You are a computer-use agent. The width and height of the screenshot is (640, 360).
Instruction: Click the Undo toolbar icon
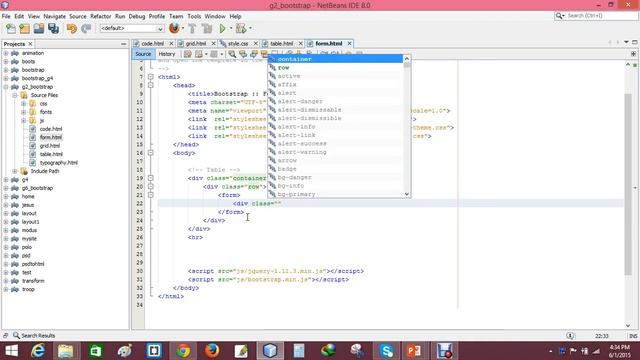tap(72, 29)
